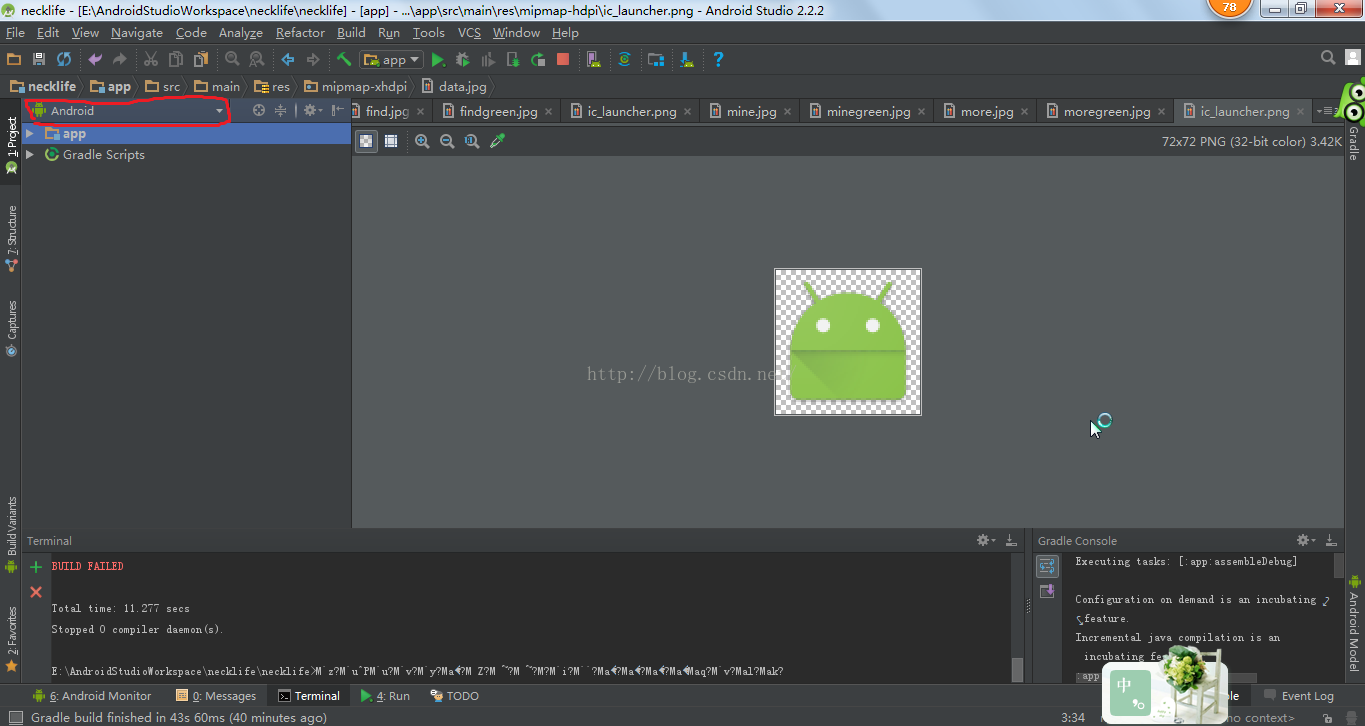Screen dimensions: 1365x726
Task: Toggle the transparency chessboard button
Action: click(367, 141)
